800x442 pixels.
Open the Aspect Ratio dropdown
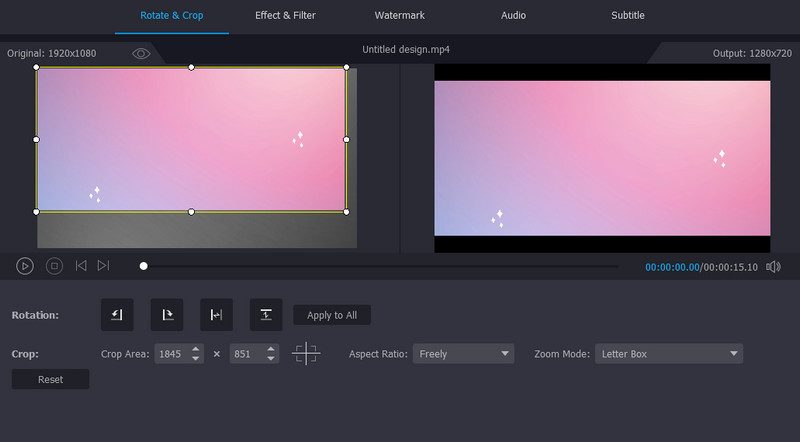[x=463, y=354]
